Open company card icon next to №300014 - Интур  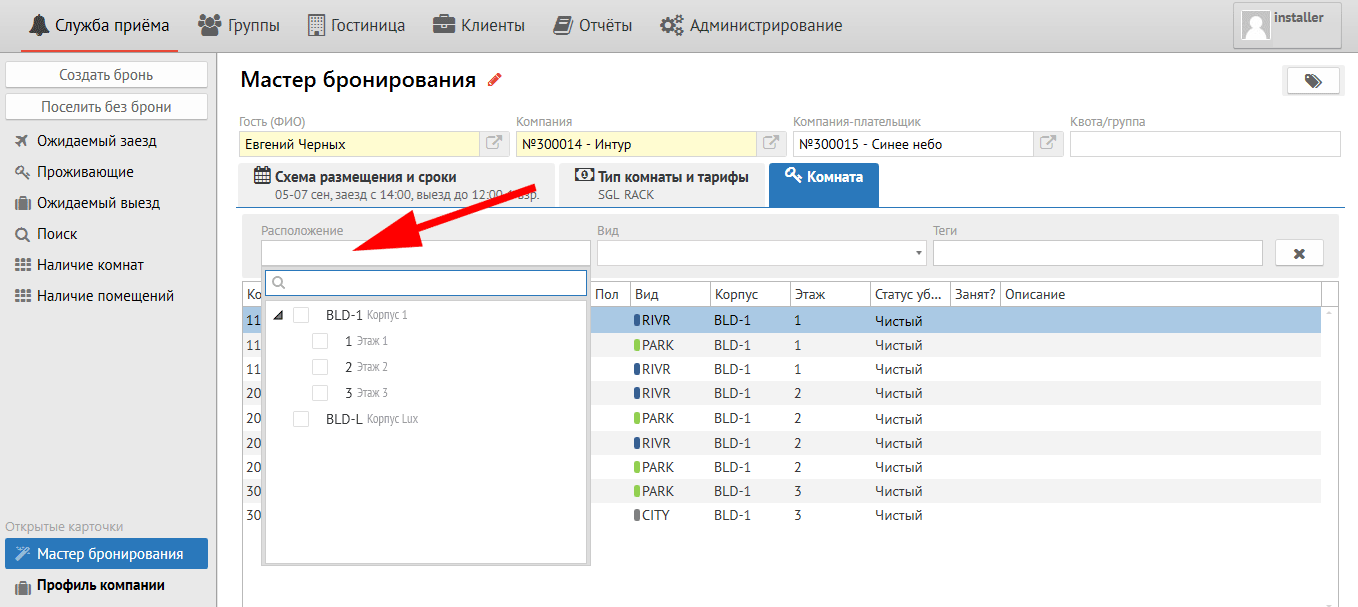pyautogui.click(x=771, y=143)
